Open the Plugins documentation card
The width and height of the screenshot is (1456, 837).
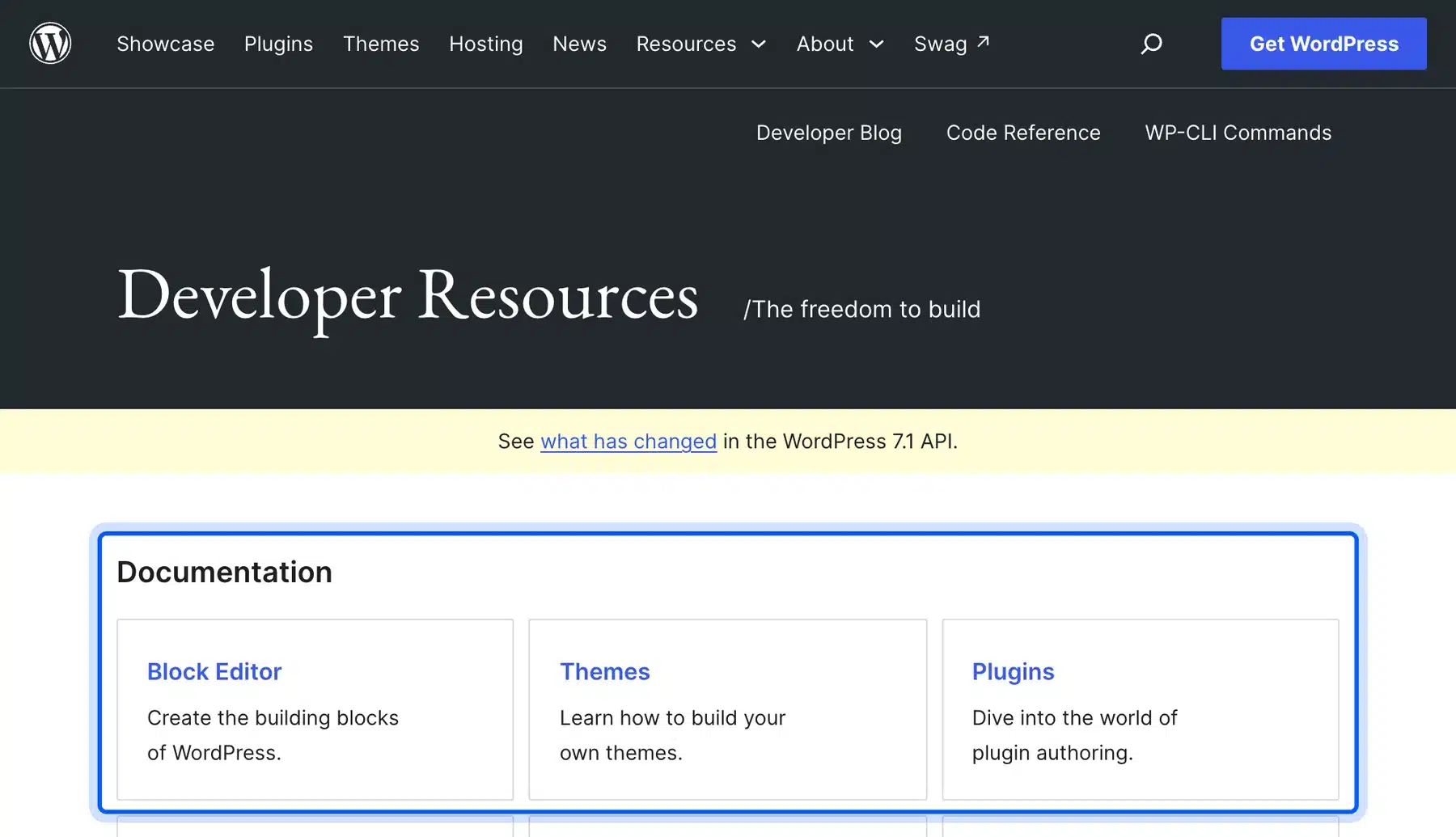1141,709
